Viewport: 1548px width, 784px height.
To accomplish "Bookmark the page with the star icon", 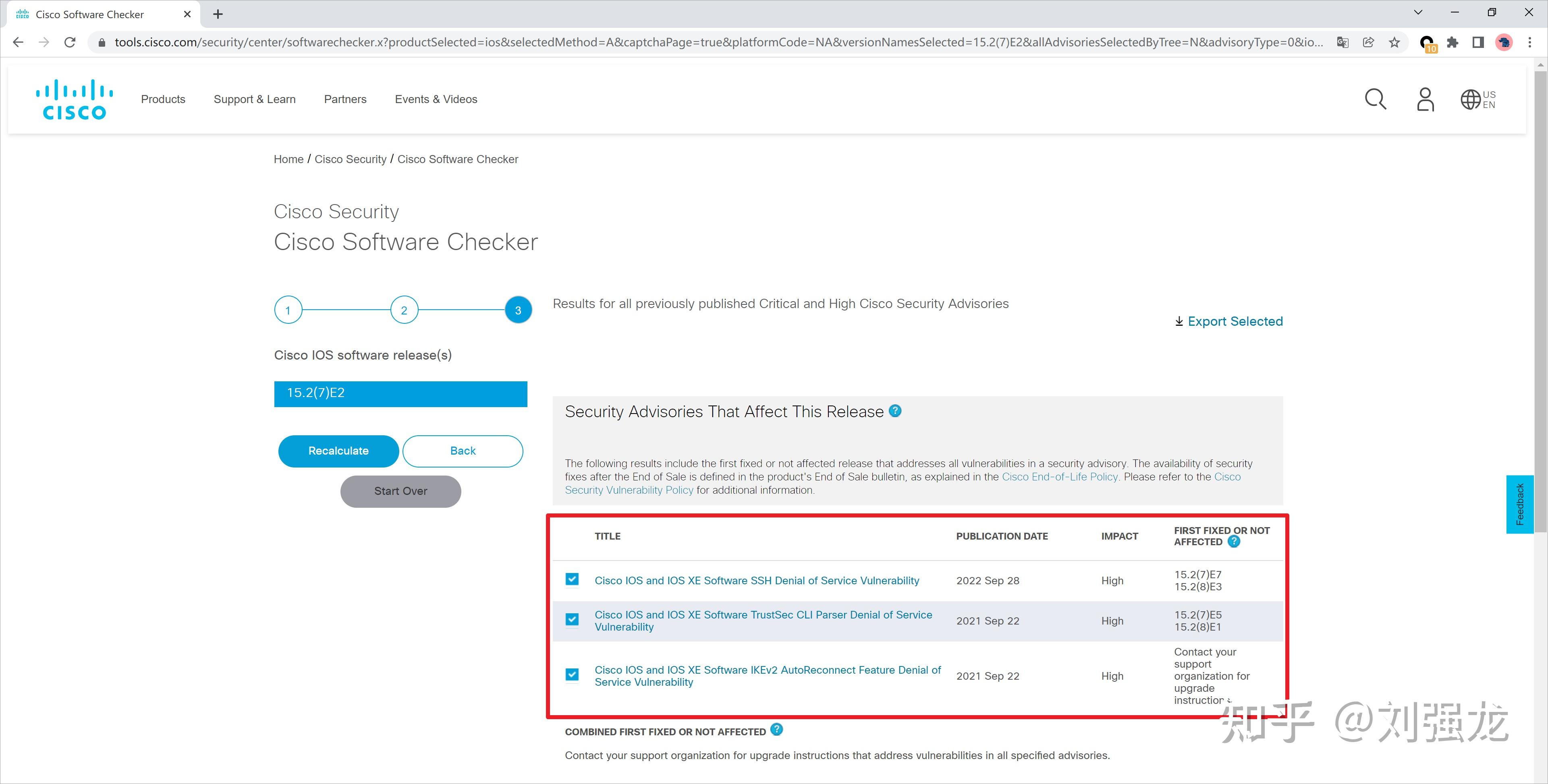I will [x=1394, y=42].
